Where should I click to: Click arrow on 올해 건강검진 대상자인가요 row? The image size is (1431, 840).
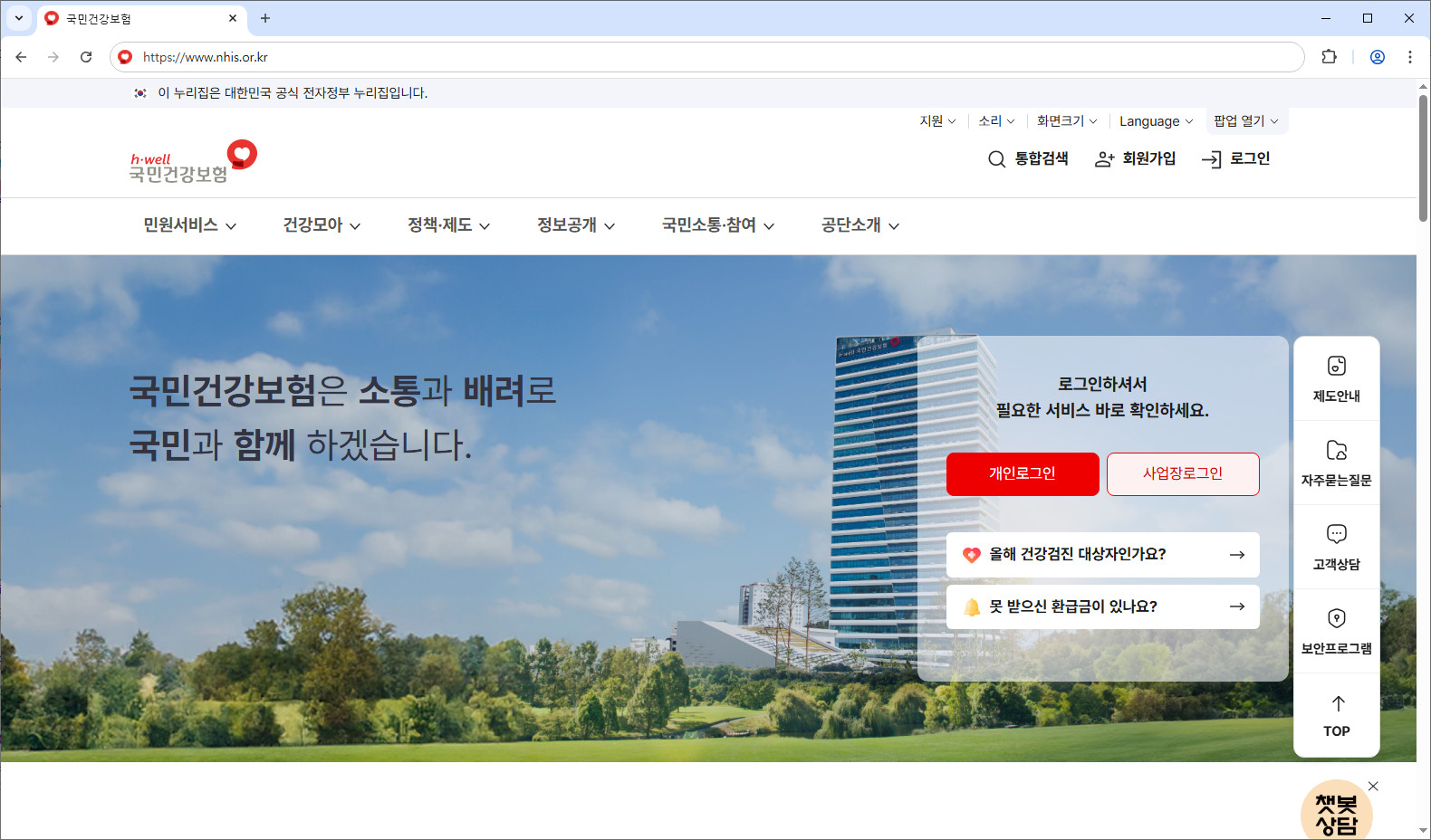[x=1237, y=555]
